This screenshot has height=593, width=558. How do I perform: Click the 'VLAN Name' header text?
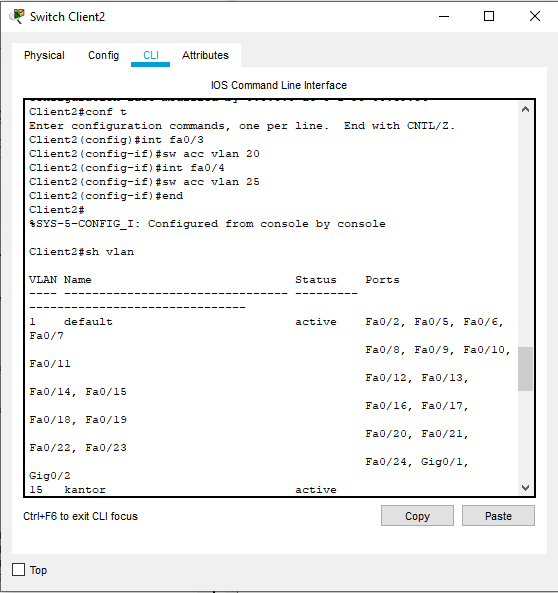[x=60, y=280]
